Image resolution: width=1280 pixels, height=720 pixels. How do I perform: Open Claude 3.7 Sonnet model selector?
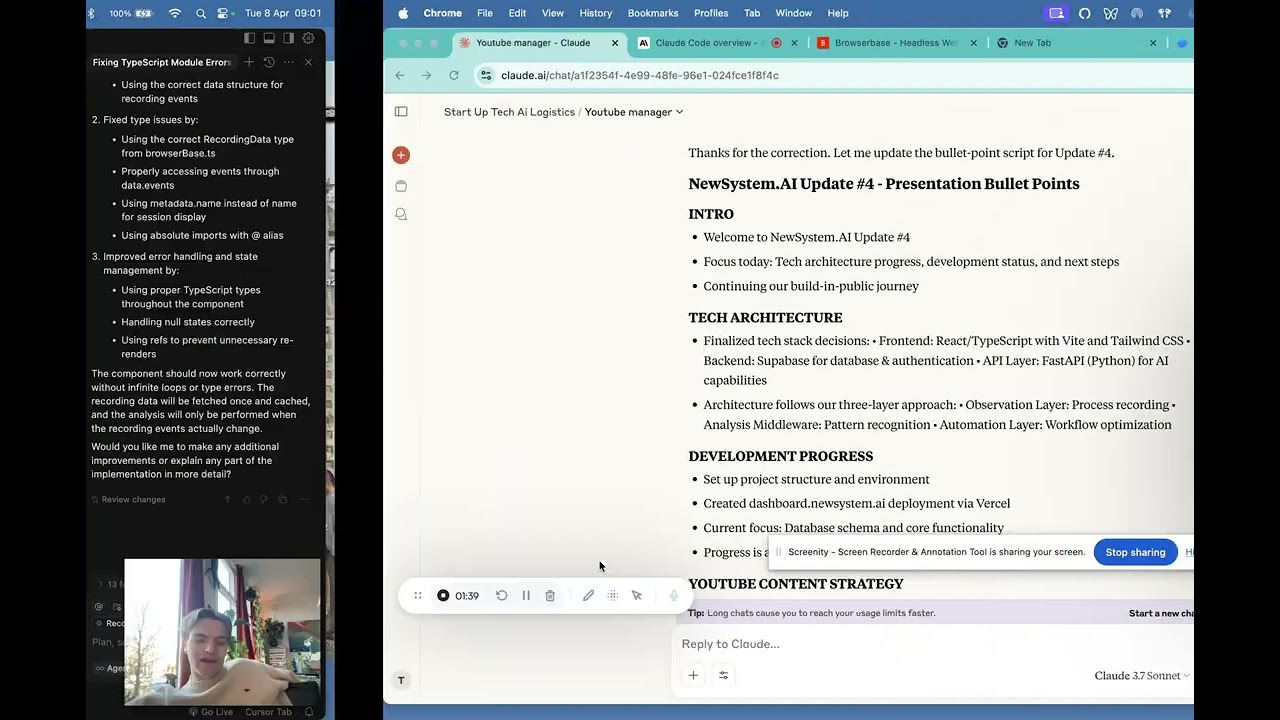click(x=1142, y=676)
